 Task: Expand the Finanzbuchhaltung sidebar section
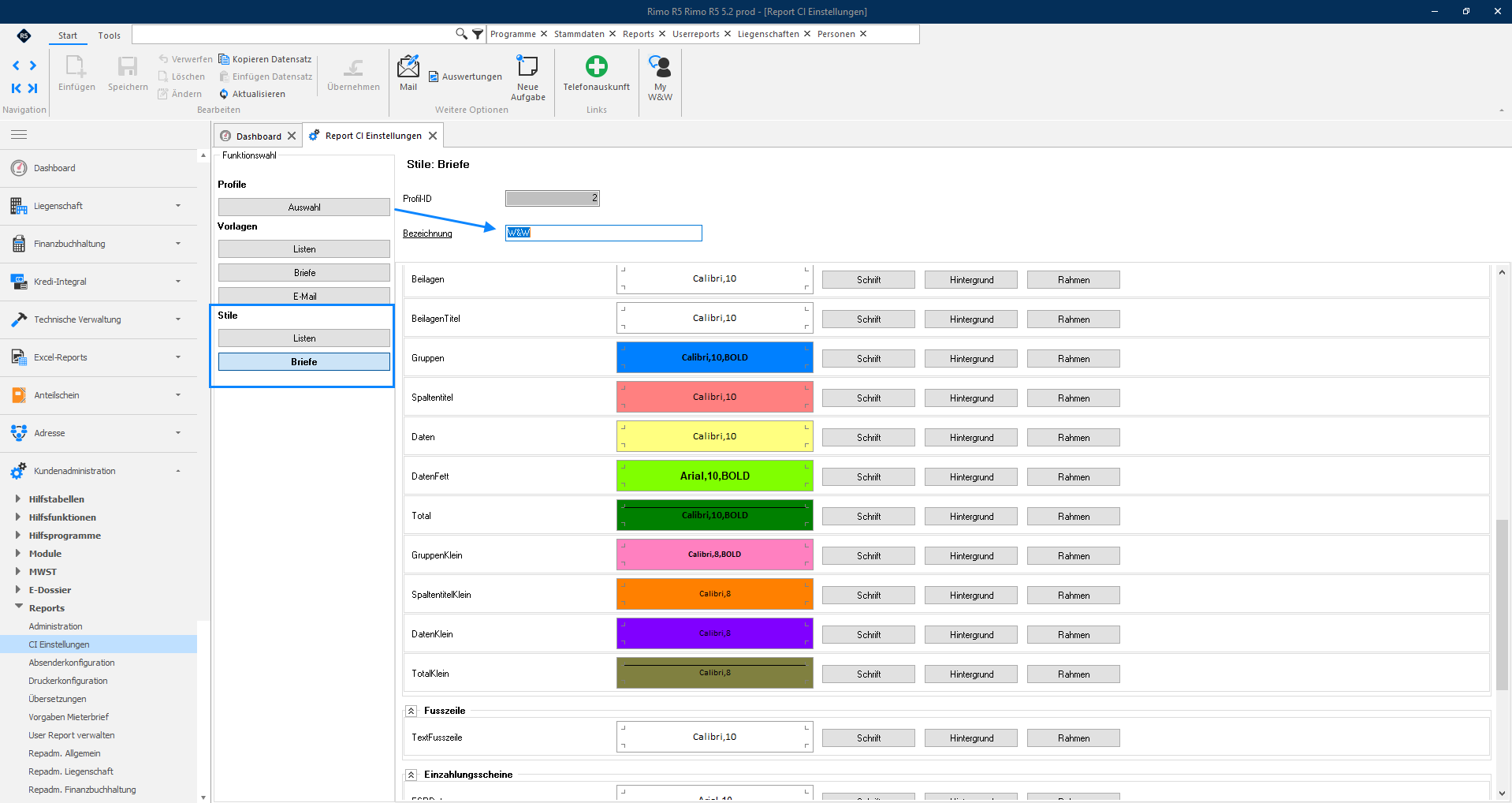(99, 244)
